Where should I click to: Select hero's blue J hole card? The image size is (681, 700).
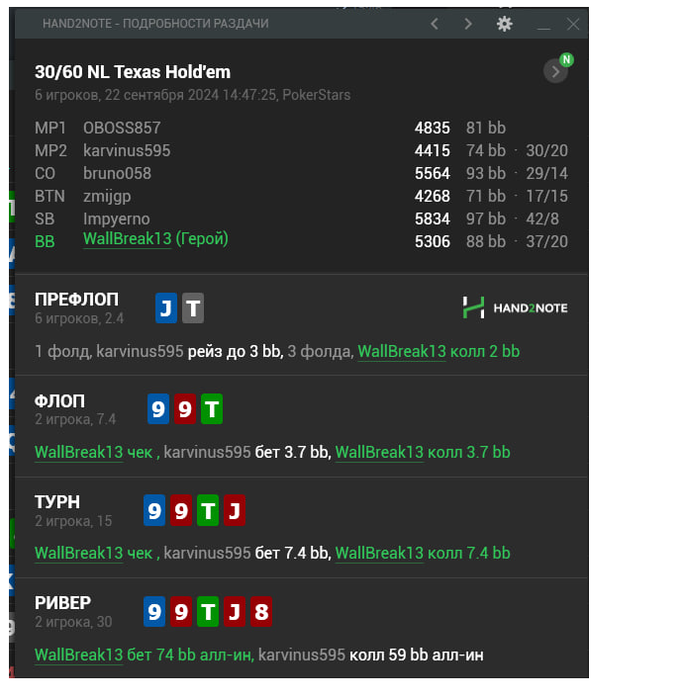[x=166, y=308]
